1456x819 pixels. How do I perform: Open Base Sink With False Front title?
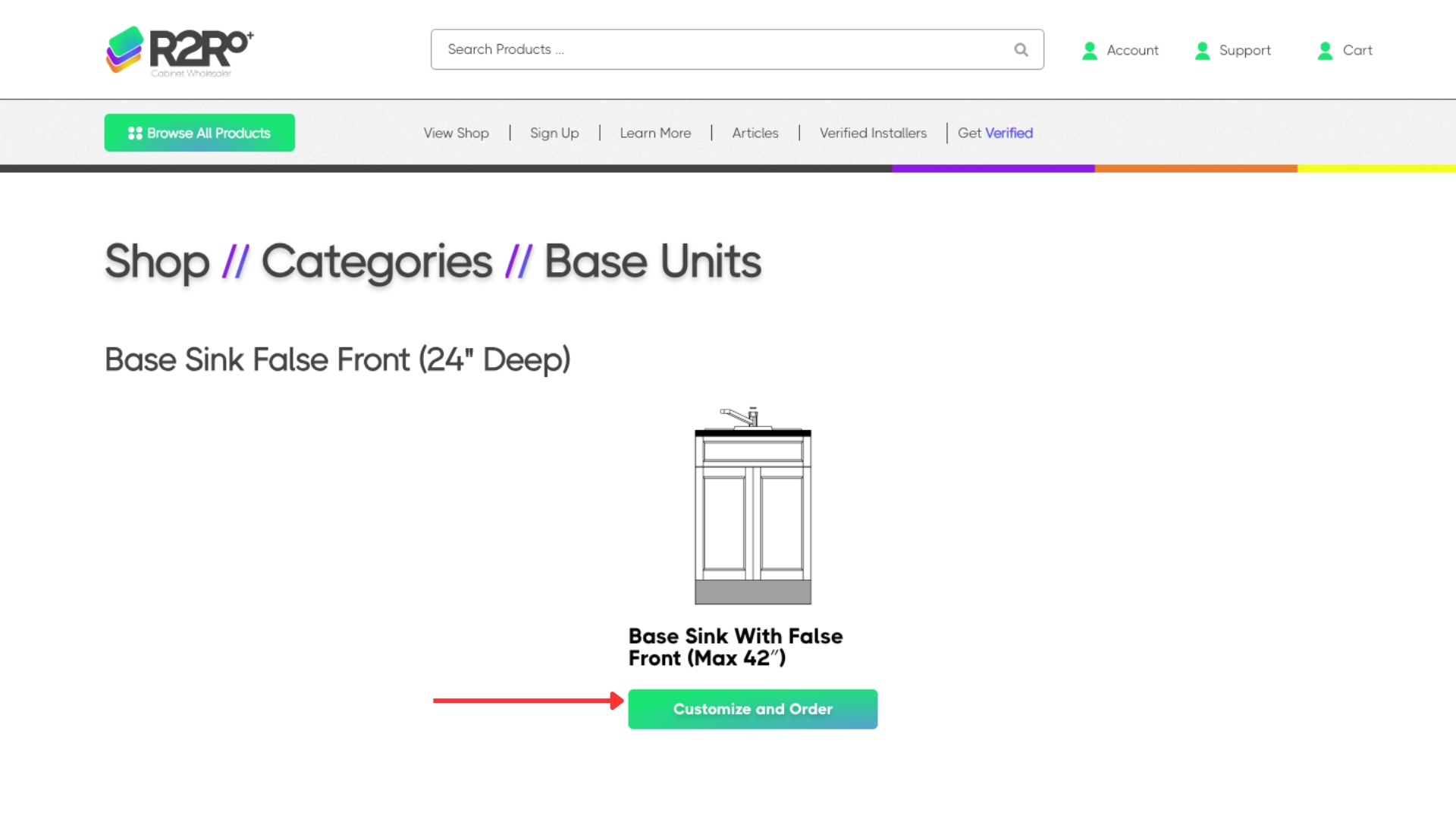click(x=736, y=647)
